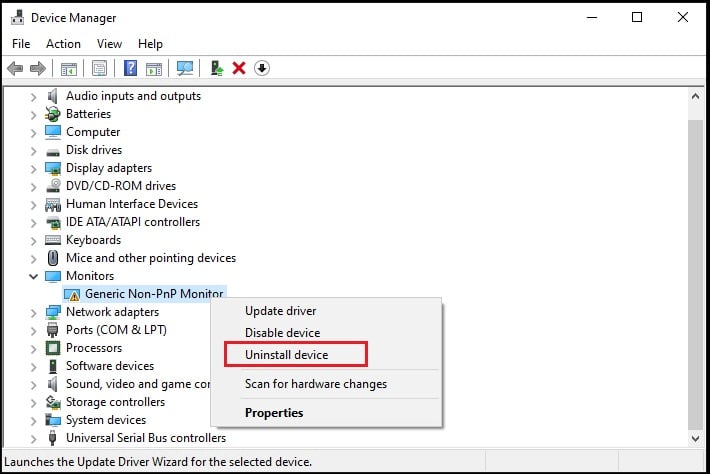This screenshot has width=710, height=474.
Task: Expand the Ports (COM & LPT) node
Action: point(33,330)
